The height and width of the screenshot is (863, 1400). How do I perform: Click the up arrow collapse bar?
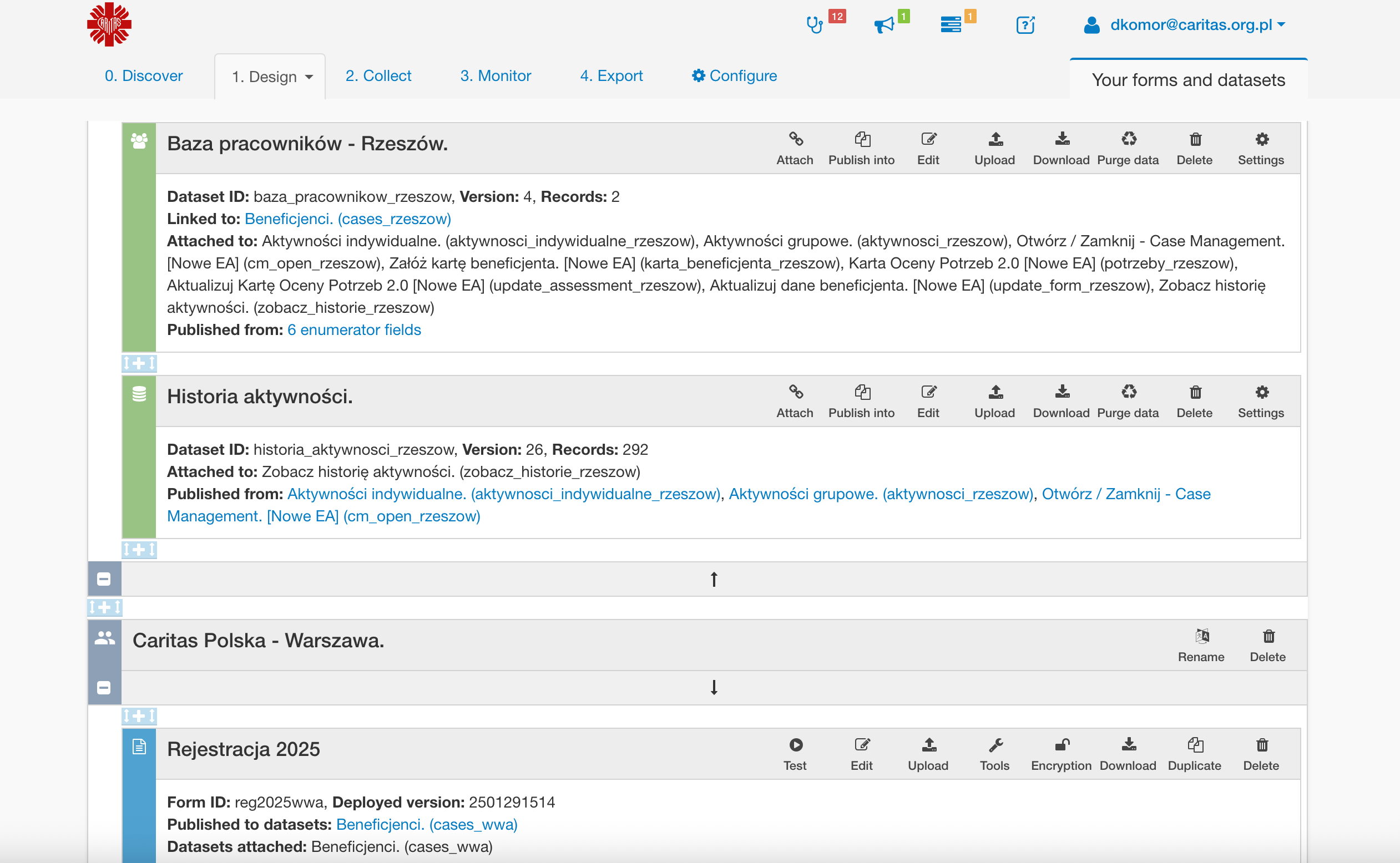714,579
